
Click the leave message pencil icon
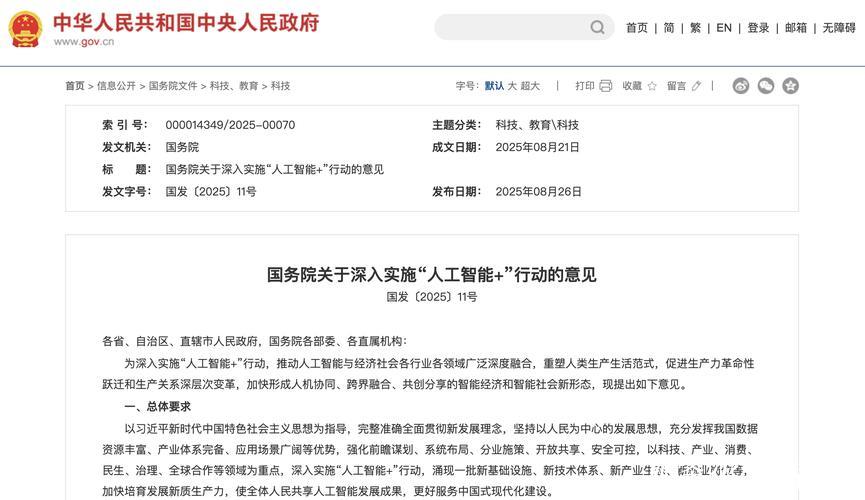coord(697,86)
